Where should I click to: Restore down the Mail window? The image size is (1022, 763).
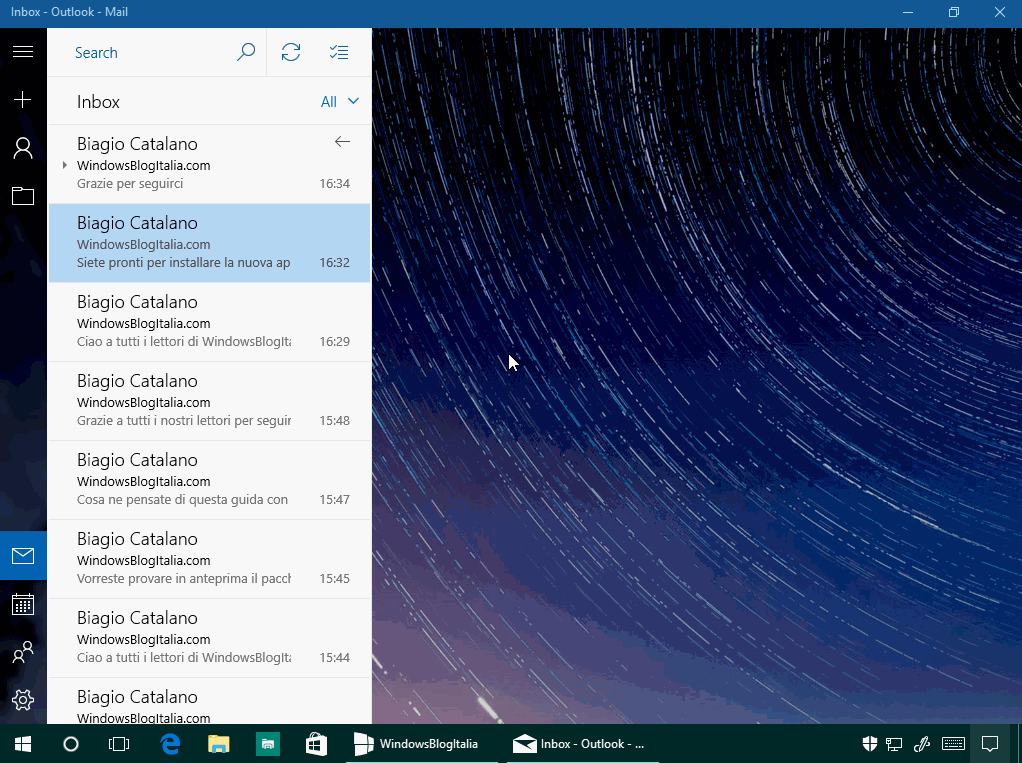pos(954,12)
